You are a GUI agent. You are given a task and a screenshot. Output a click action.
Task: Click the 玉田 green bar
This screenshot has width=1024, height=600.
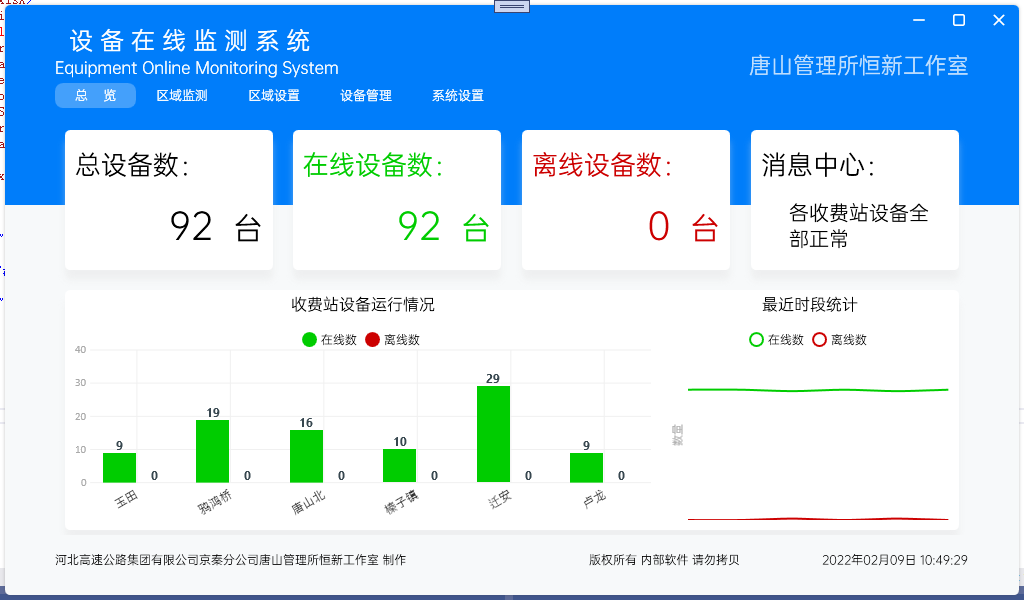[x=120, y=467]
